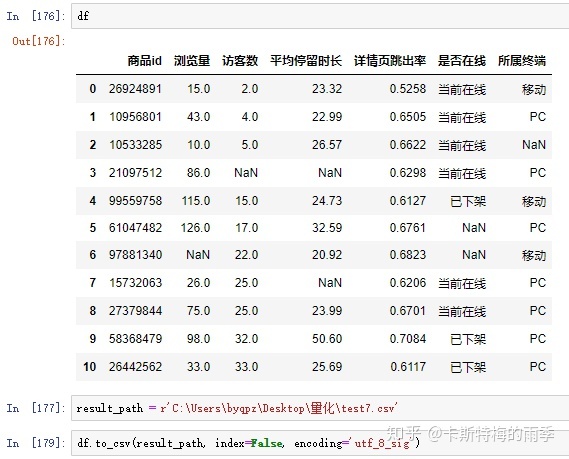Click the 0.6298 bounce rate cell
Screen dimensions: 569x459
[408, 173]
